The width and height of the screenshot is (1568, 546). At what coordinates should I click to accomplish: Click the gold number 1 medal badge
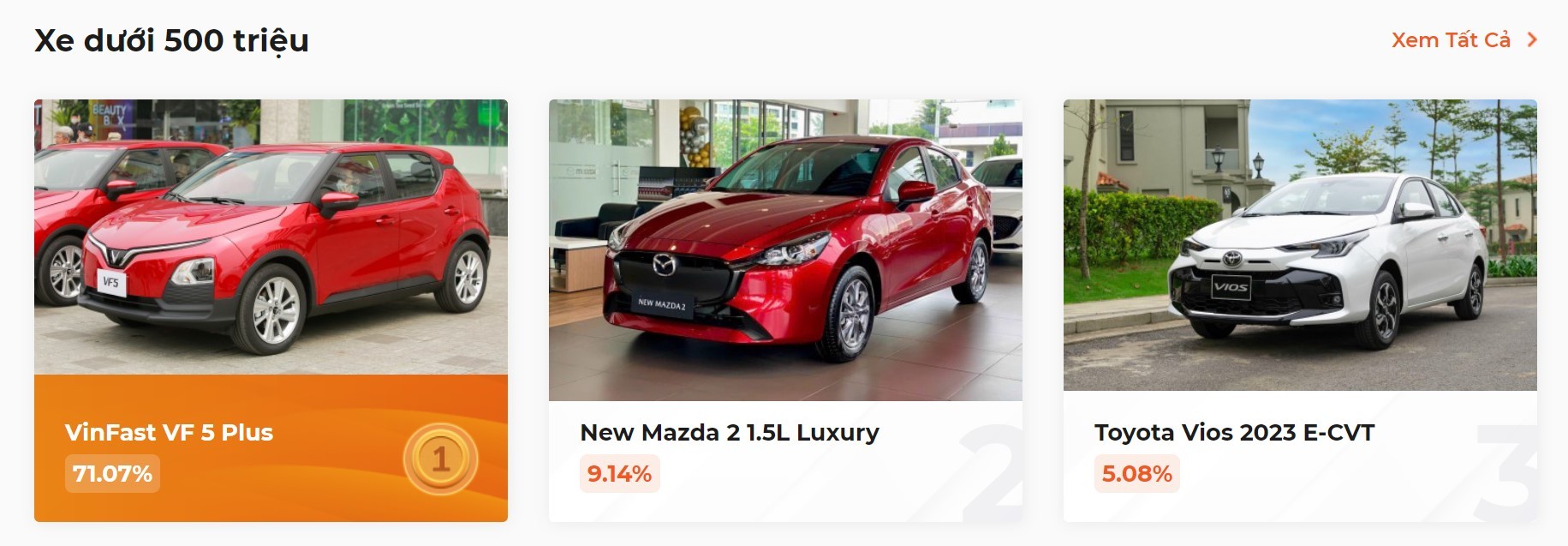[x=440, y=459]
